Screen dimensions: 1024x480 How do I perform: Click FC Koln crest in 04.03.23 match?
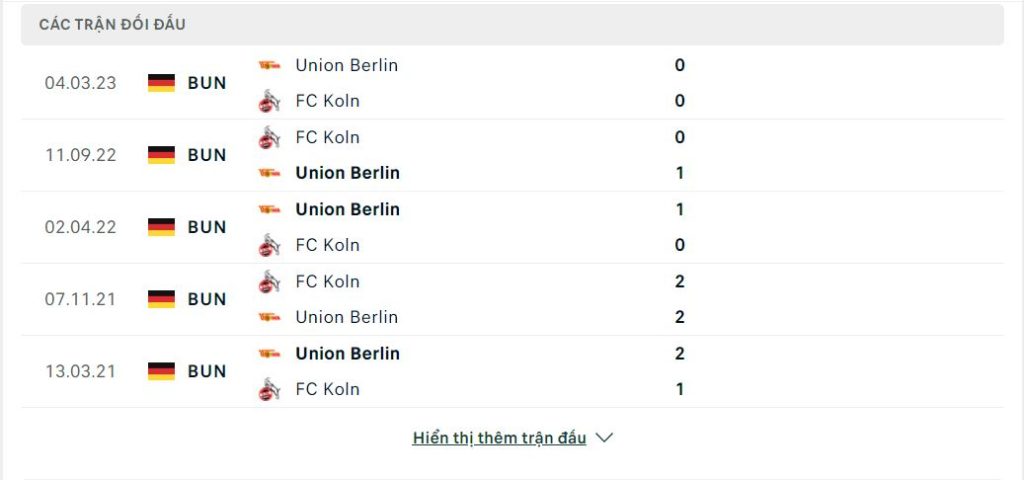[269, 101]
